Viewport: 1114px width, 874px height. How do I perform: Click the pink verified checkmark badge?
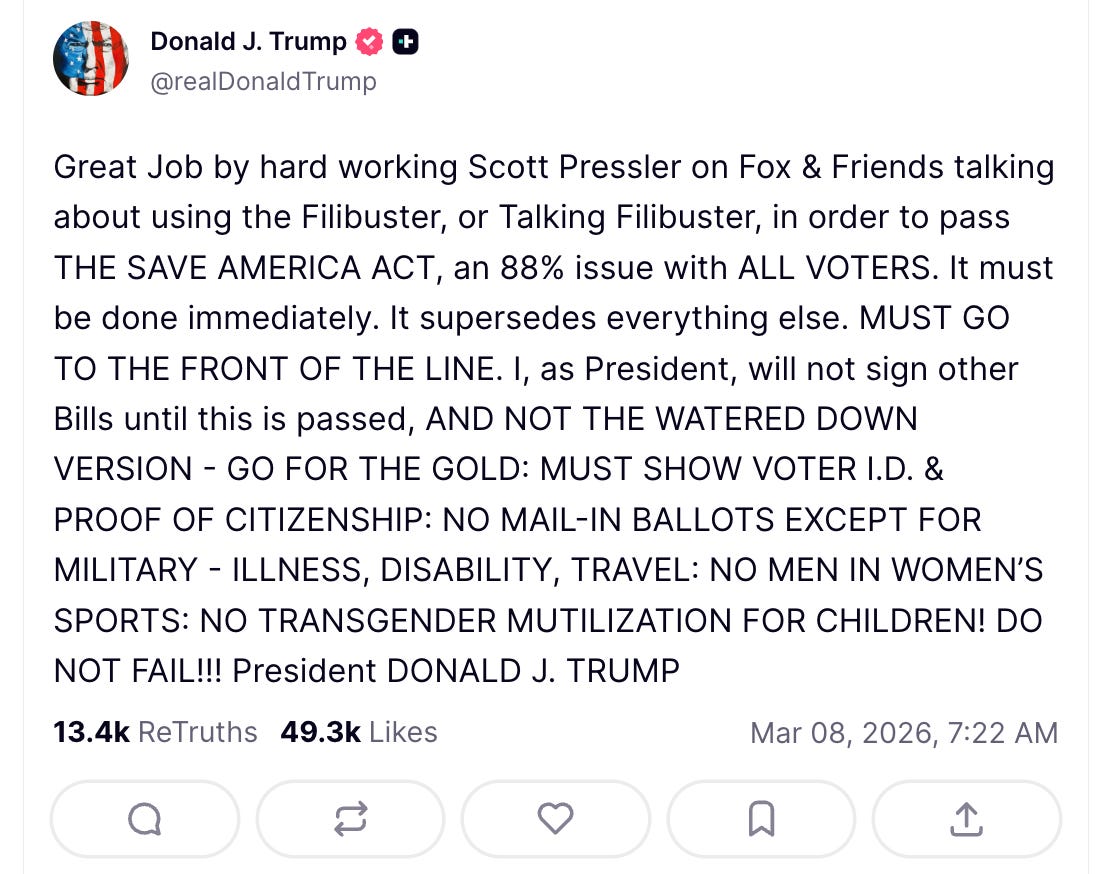tap(369, 41)
